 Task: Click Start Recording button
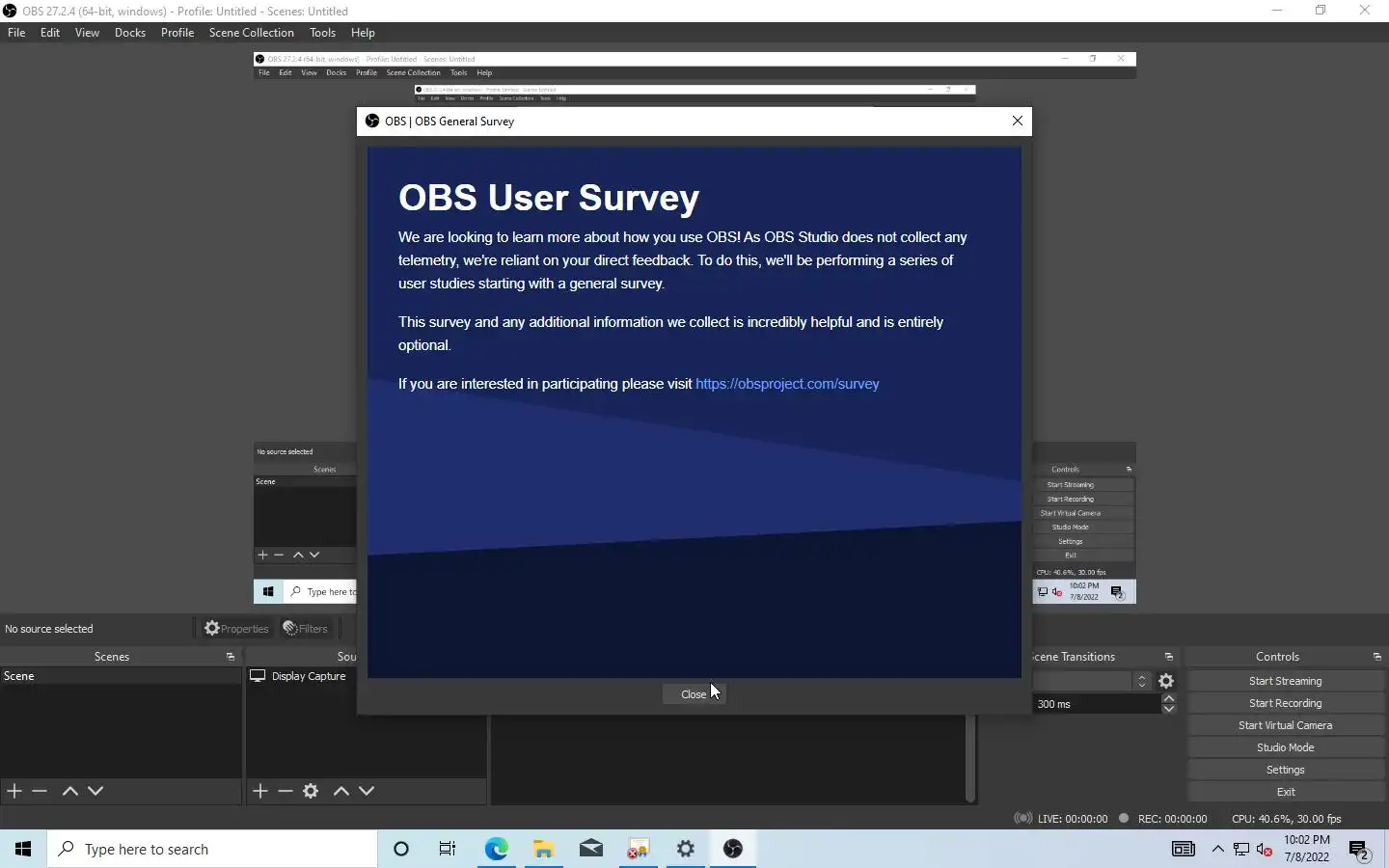(1285, 703)
